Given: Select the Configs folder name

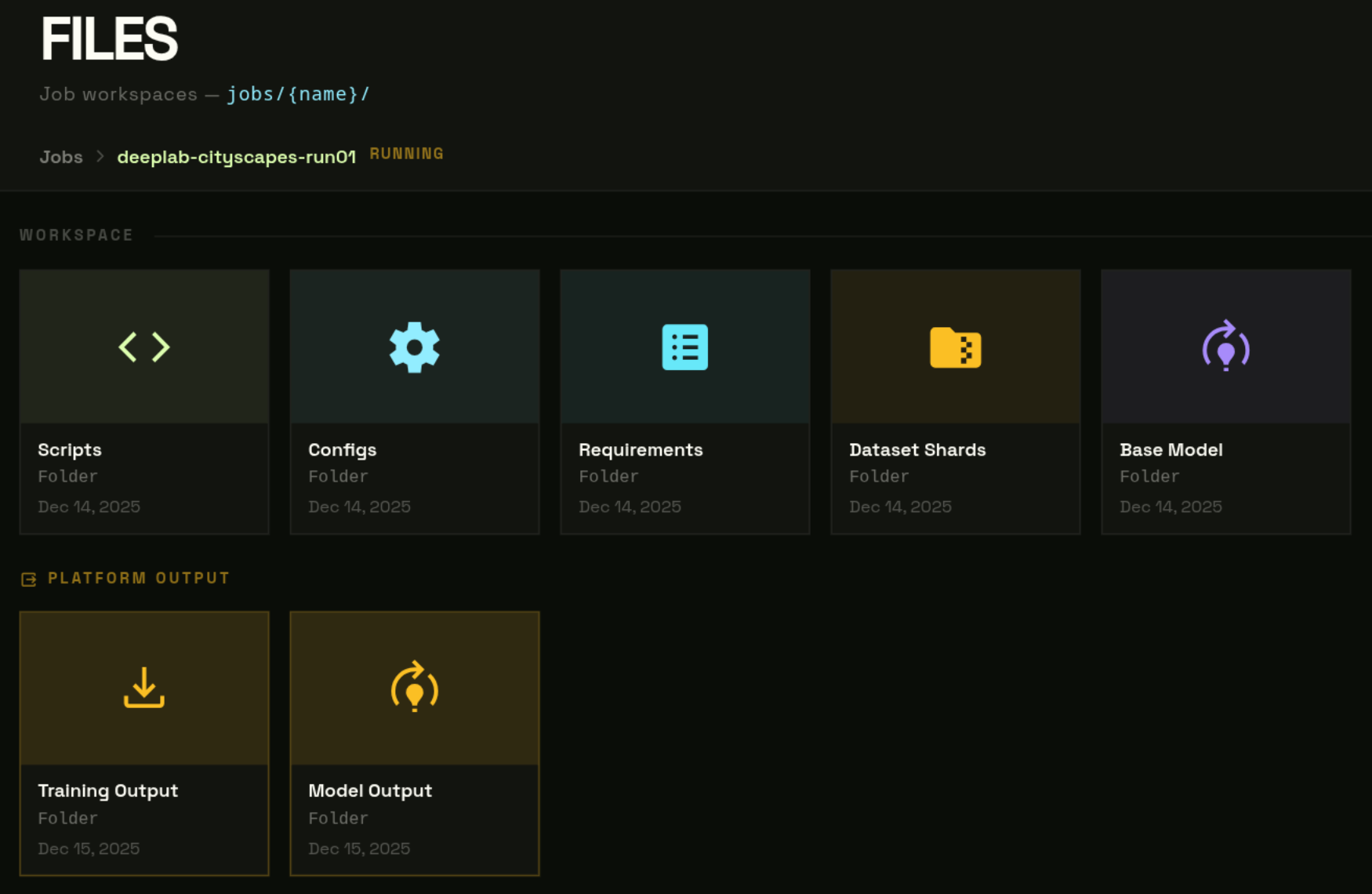Looking at the screenshot, I should point(343,450).
